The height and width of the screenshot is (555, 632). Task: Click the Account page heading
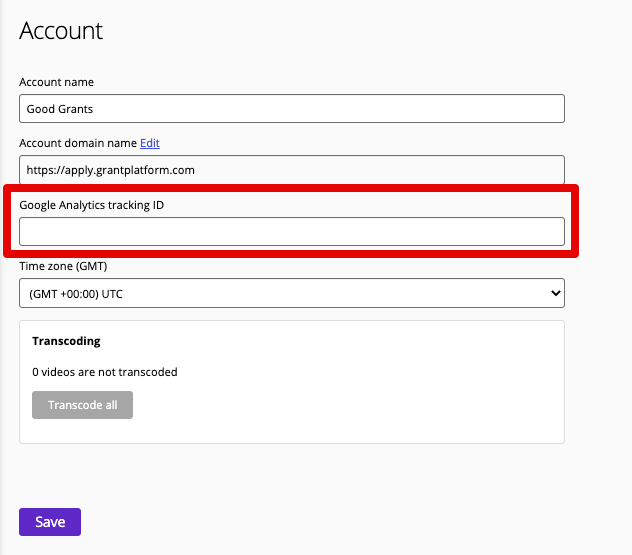coord(61,31)
